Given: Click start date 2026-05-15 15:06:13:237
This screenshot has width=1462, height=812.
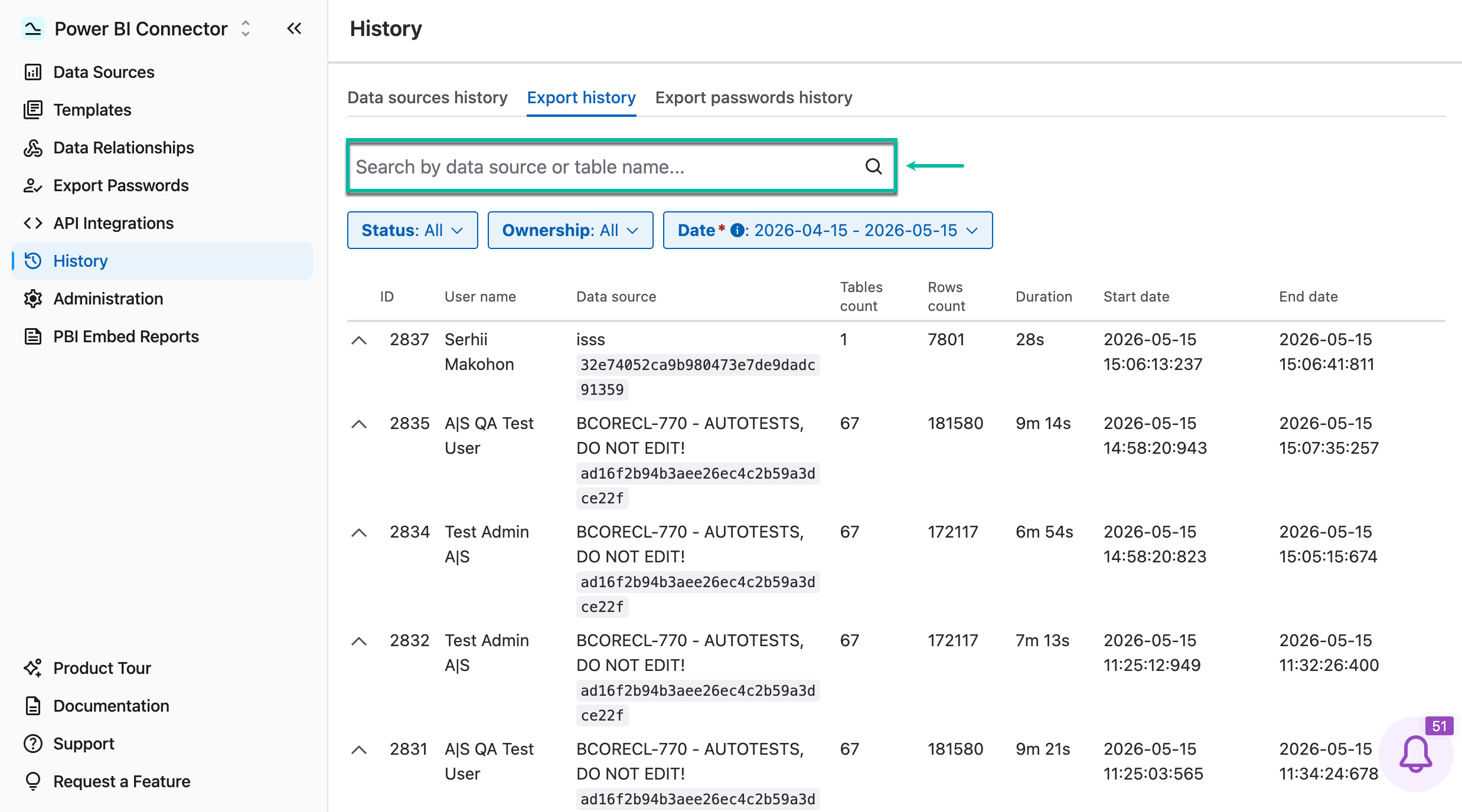Looking at the screenshot, I should coord(1153,352).
